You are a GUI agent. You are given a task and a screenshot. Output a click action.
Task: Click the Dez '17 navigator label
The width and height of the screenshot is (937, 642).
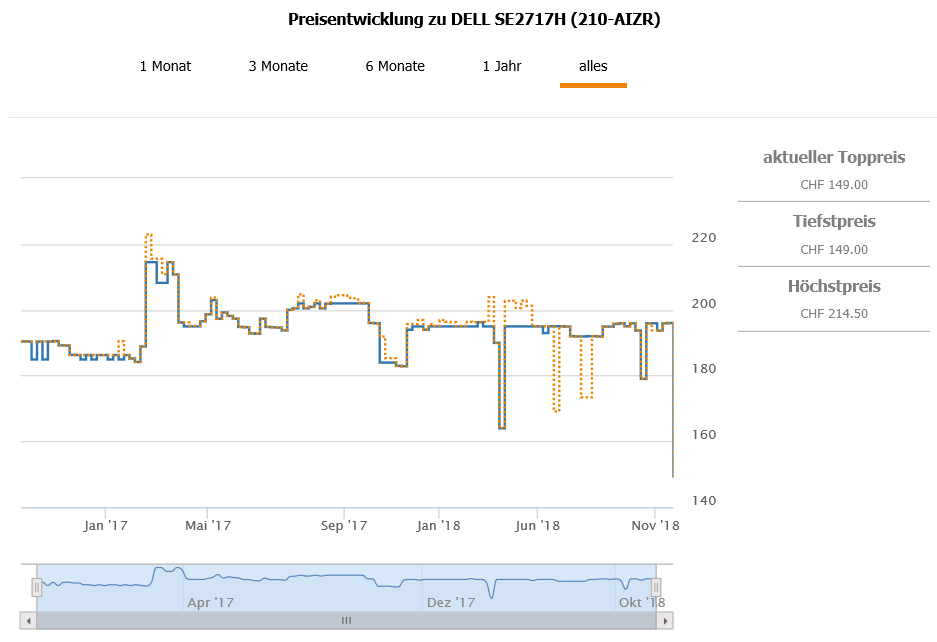(450, 602)
